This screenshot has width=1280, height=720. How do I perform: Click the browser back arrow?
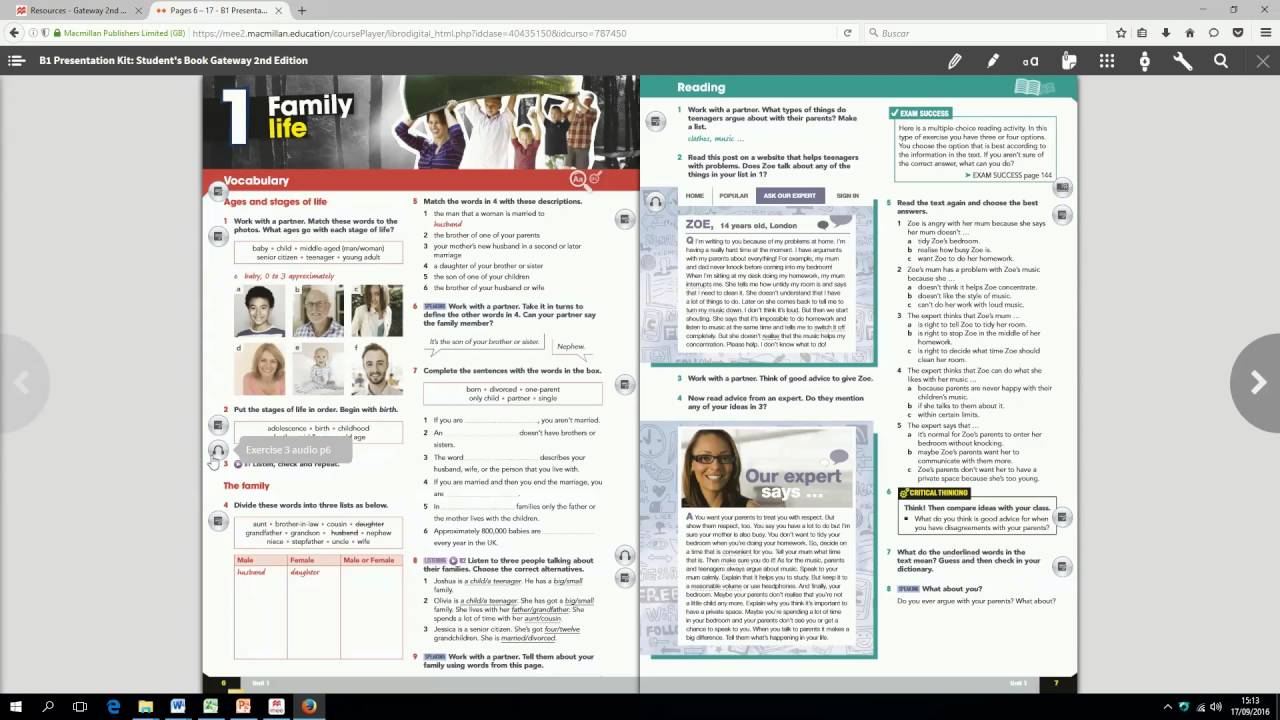(14, 33)
